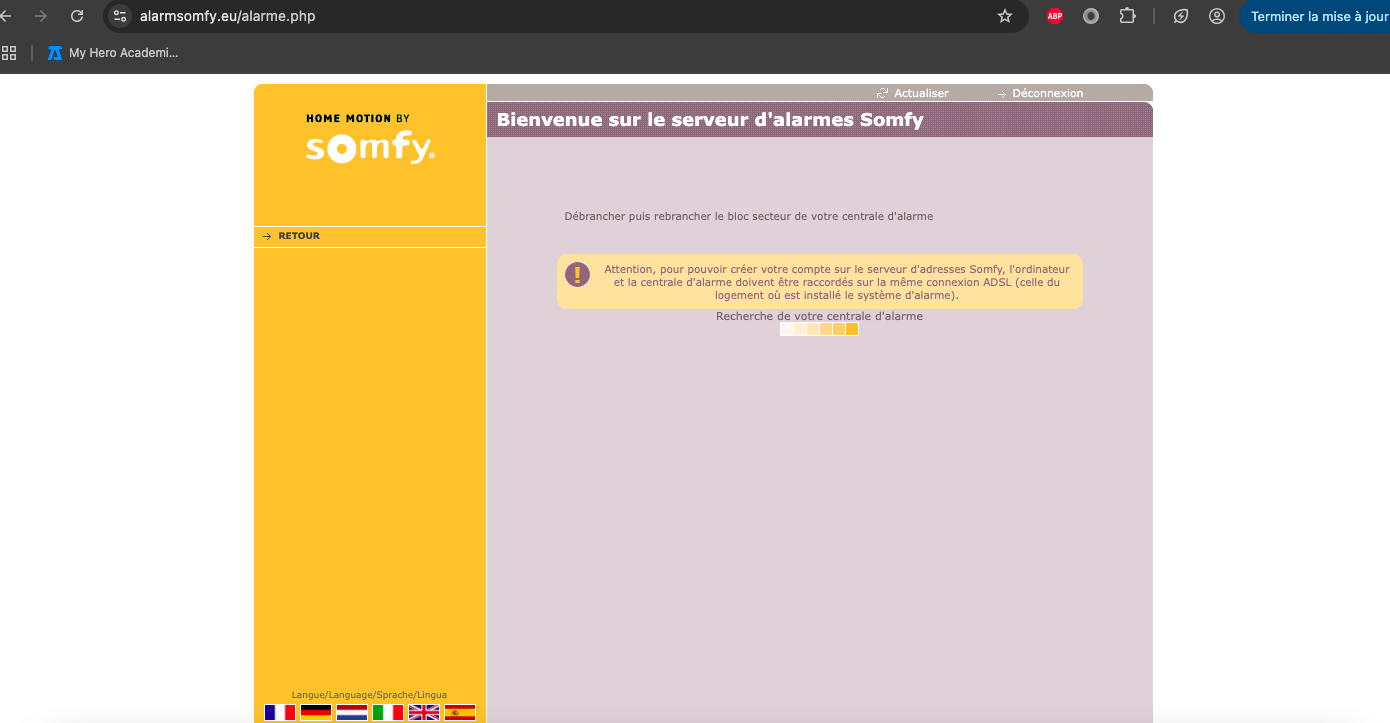Pick the Italian flag language
Viewport: 1390px width, 723px height.
[388, 712]
